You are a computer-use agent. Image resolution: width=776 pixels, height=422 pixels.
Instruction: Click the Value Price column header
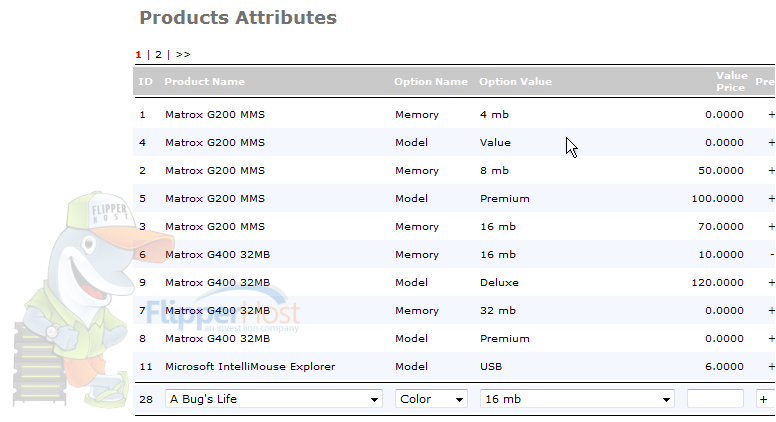(731, 82)
